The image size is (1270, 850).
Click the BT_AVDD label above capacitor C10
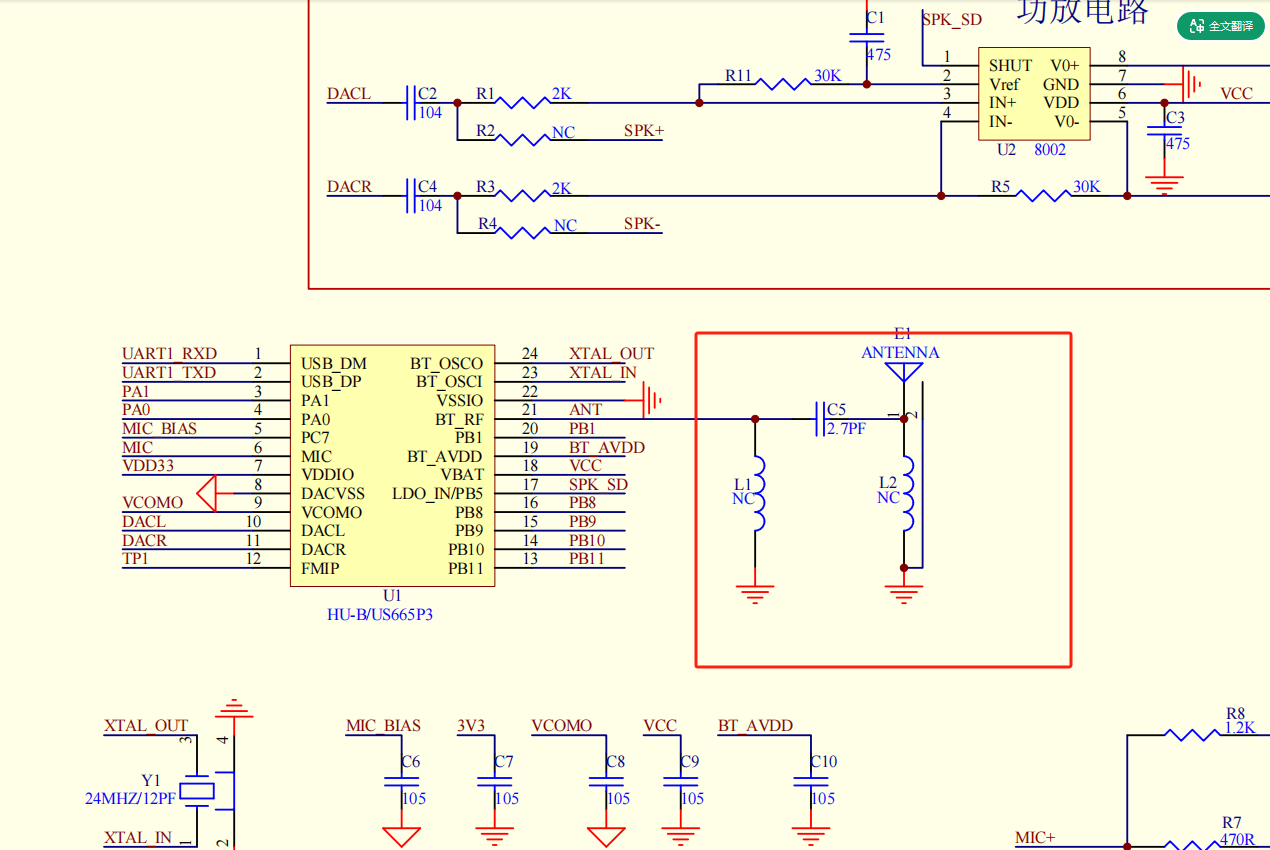click(x=755, y=726)
